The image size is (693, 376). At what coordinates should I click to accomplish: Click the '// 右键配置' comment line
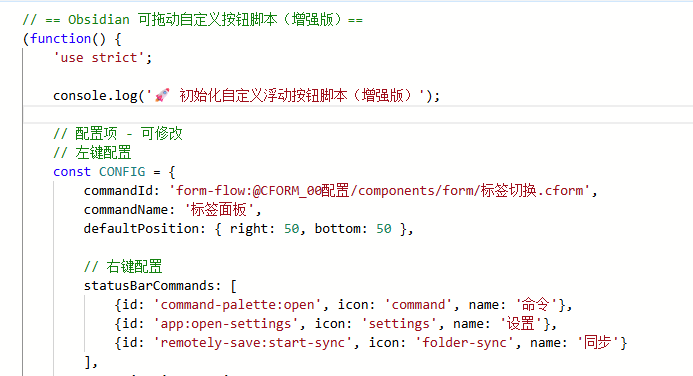point(123,267)
